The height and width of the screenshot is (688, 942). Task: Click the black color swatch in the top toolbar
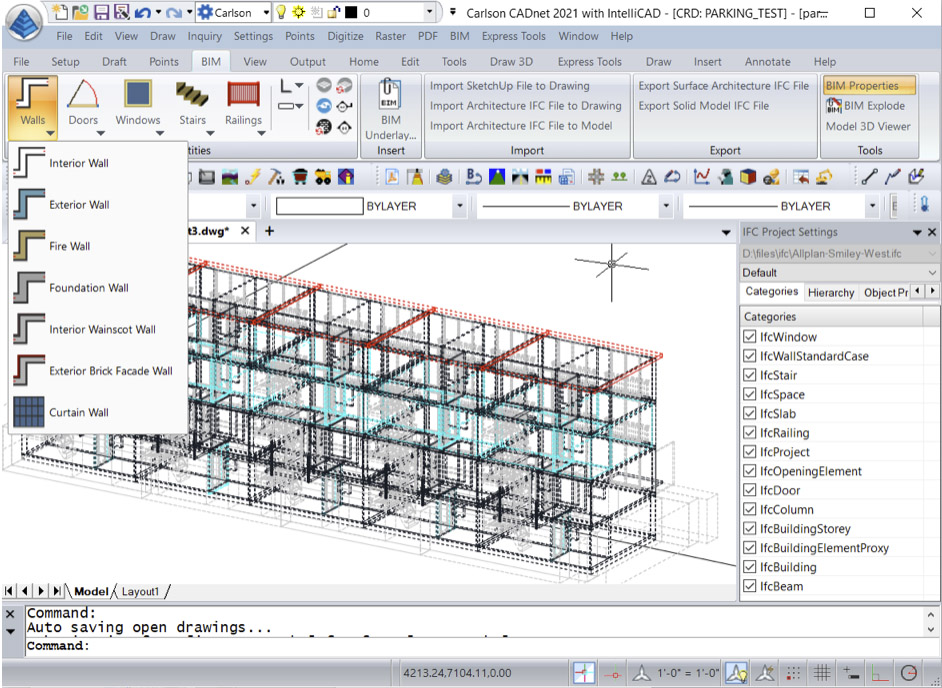tap(352, 12)
